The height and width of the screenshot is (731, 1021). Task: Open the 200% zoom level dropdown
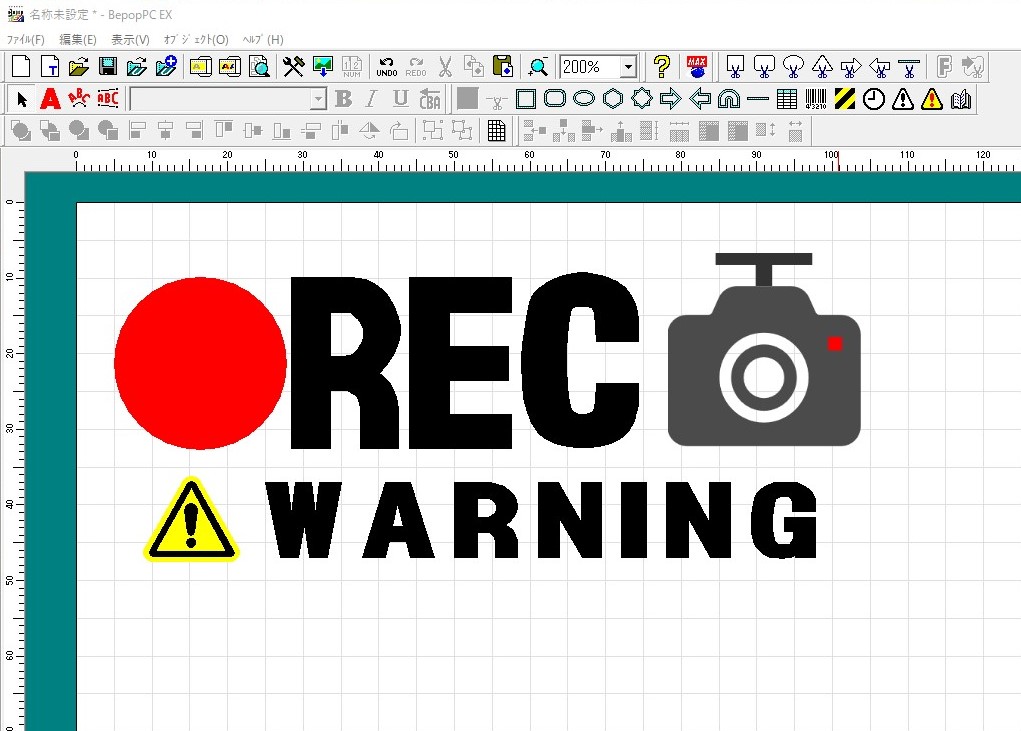(628, 67)
